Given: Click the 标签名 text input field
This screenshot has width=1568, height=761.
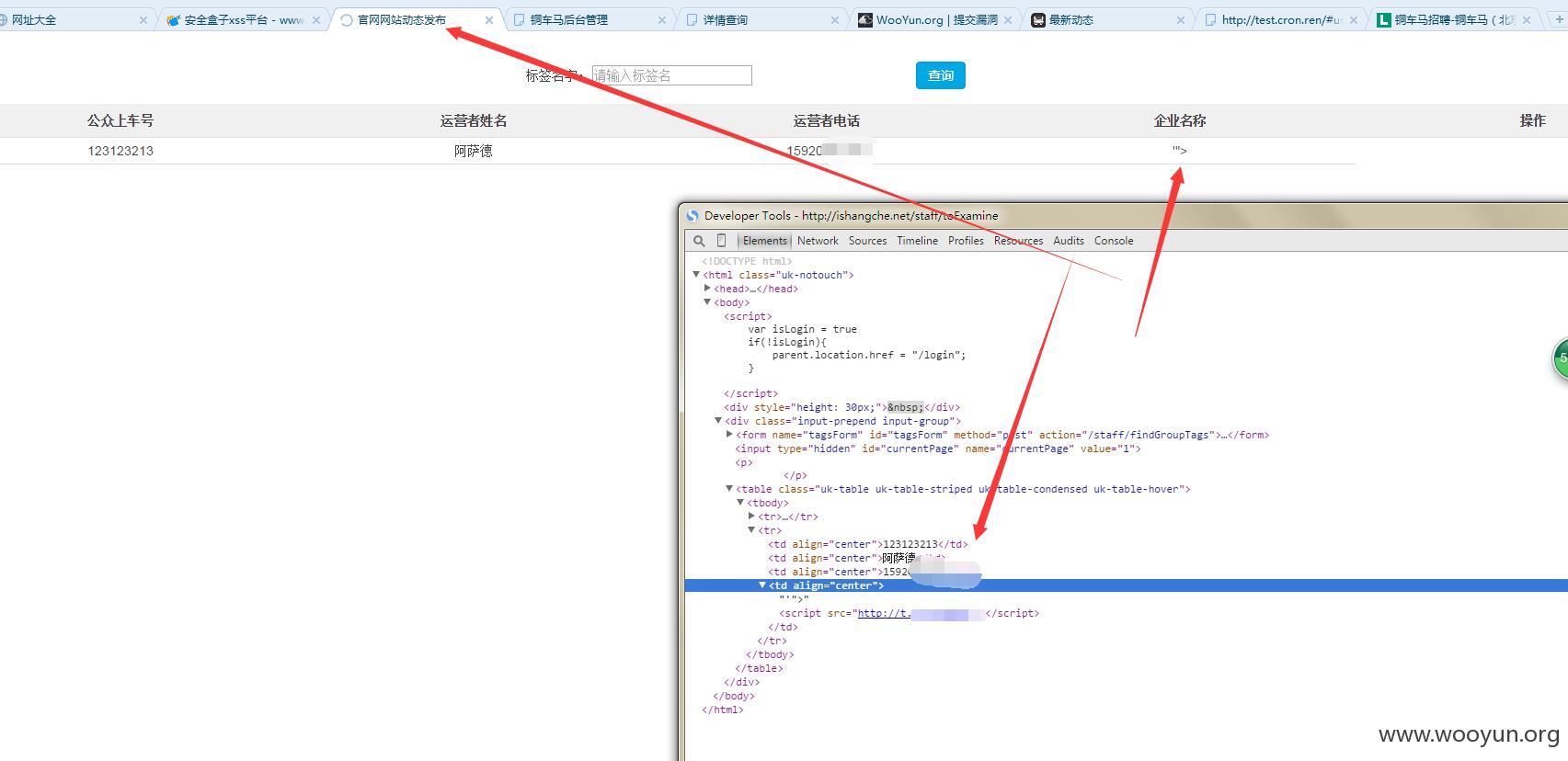Looking at the screenshot, I should [671, 75].
